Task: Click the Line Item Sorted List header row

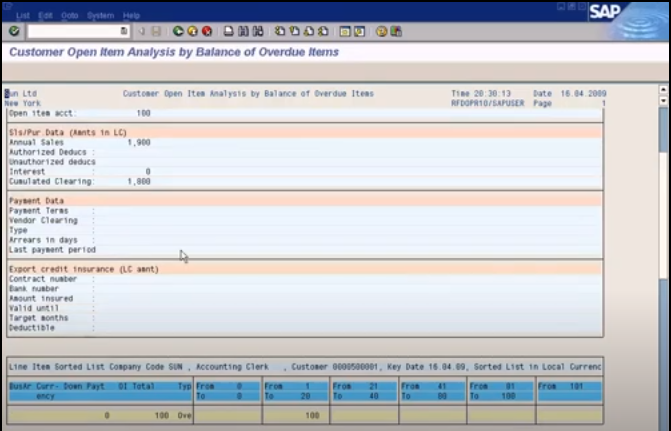Action: click(x=305, y=367)
